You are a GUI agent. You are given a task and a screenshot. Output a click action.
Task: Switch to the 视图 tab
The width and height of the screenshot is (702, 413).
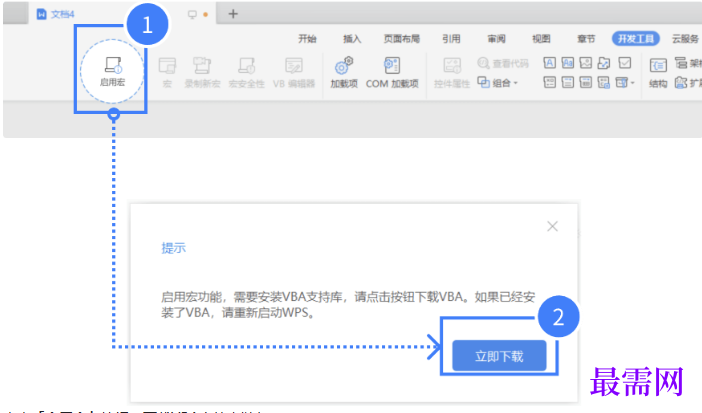[x=541, y=39]
